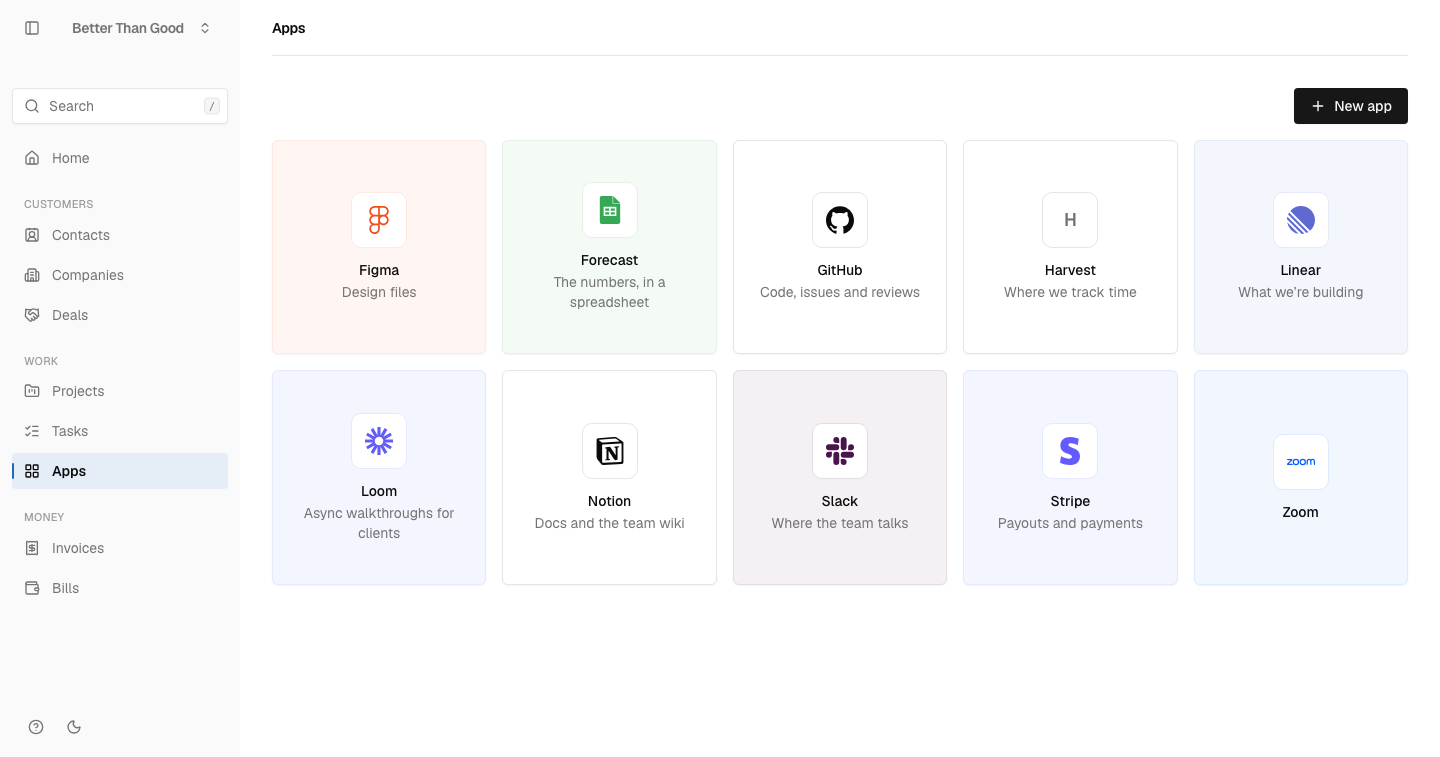This screenshot has width=1440, height=757.
Task: Click the Invoices dollar icon
Action: [x=32, y=548]
